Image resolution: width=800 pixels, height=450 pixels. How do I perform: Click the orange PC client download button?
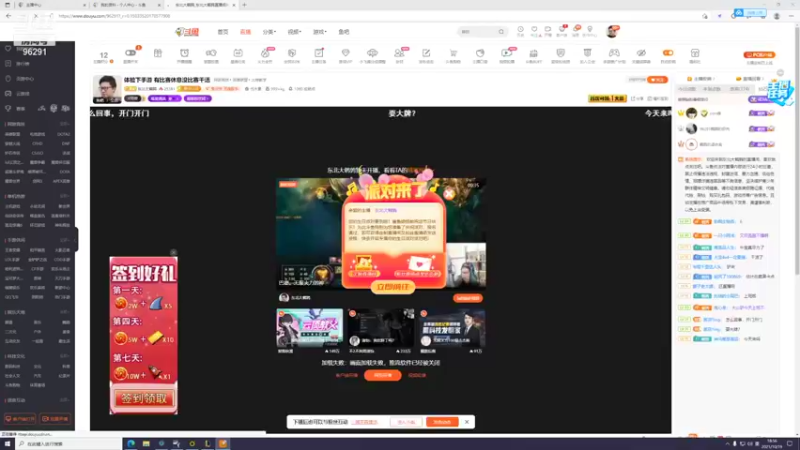pyautogui.click(x=759, y=55)
